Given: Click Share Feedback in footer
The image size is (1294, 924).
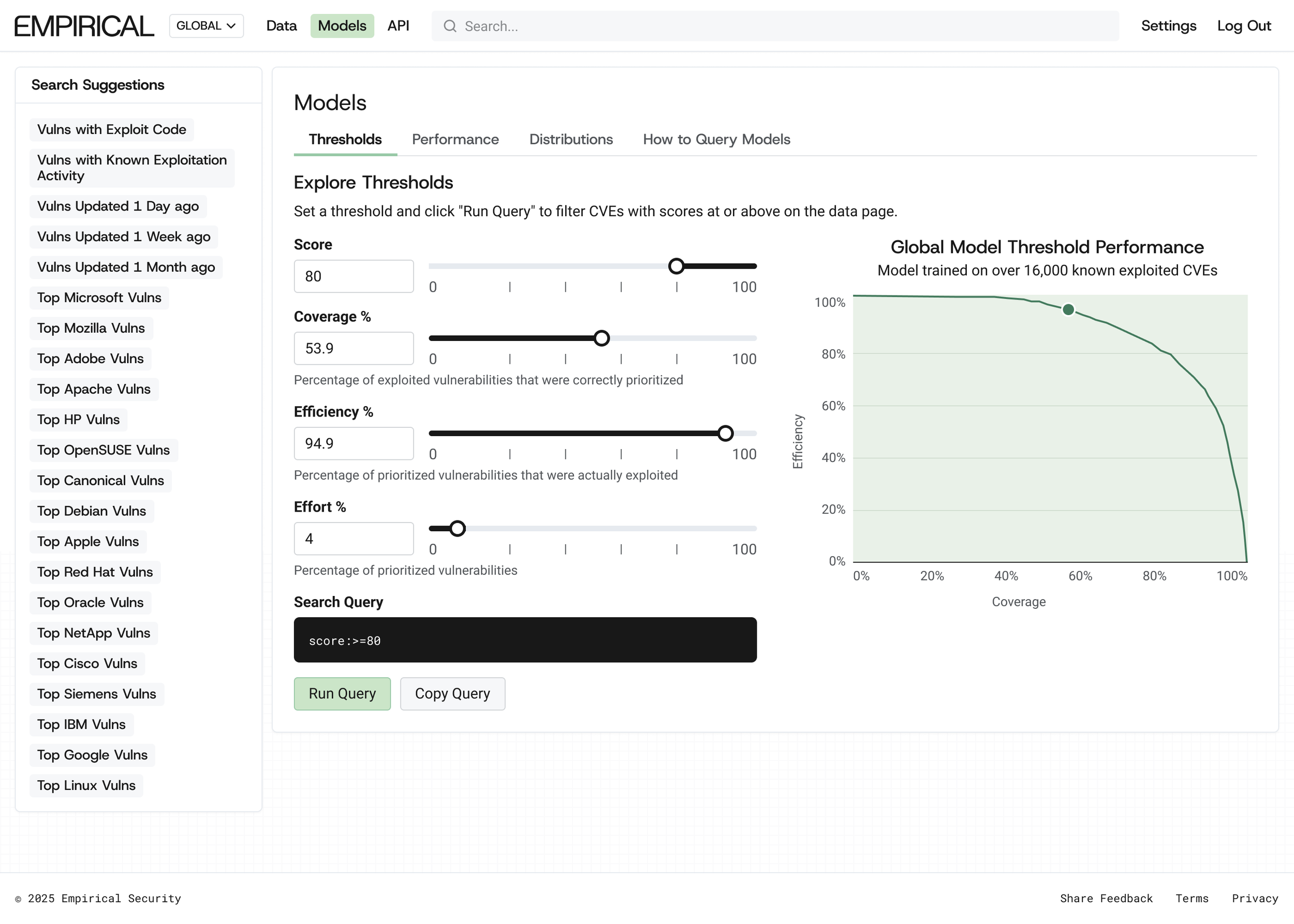Looking at the screenshot, I should tap(1106, 899).
